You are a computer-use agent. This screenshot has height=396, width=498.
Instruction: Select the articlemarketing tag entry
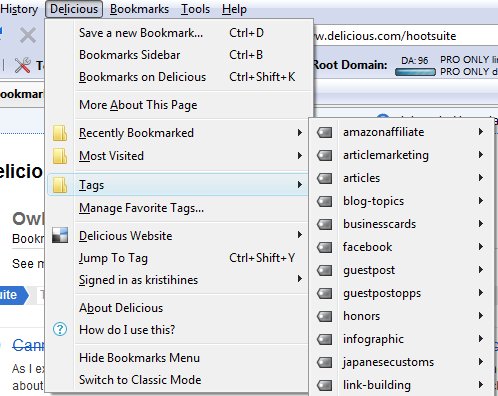[x=401, y=155]
